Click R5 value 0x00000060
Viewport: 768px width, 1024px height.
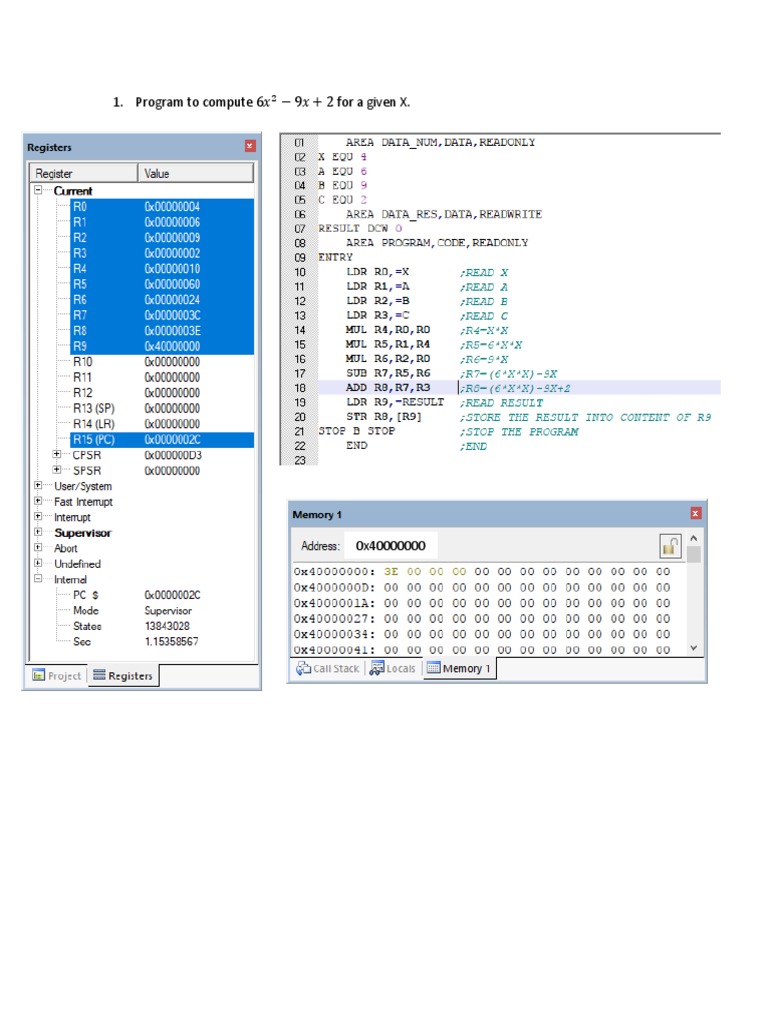click(x=172, y=284)
